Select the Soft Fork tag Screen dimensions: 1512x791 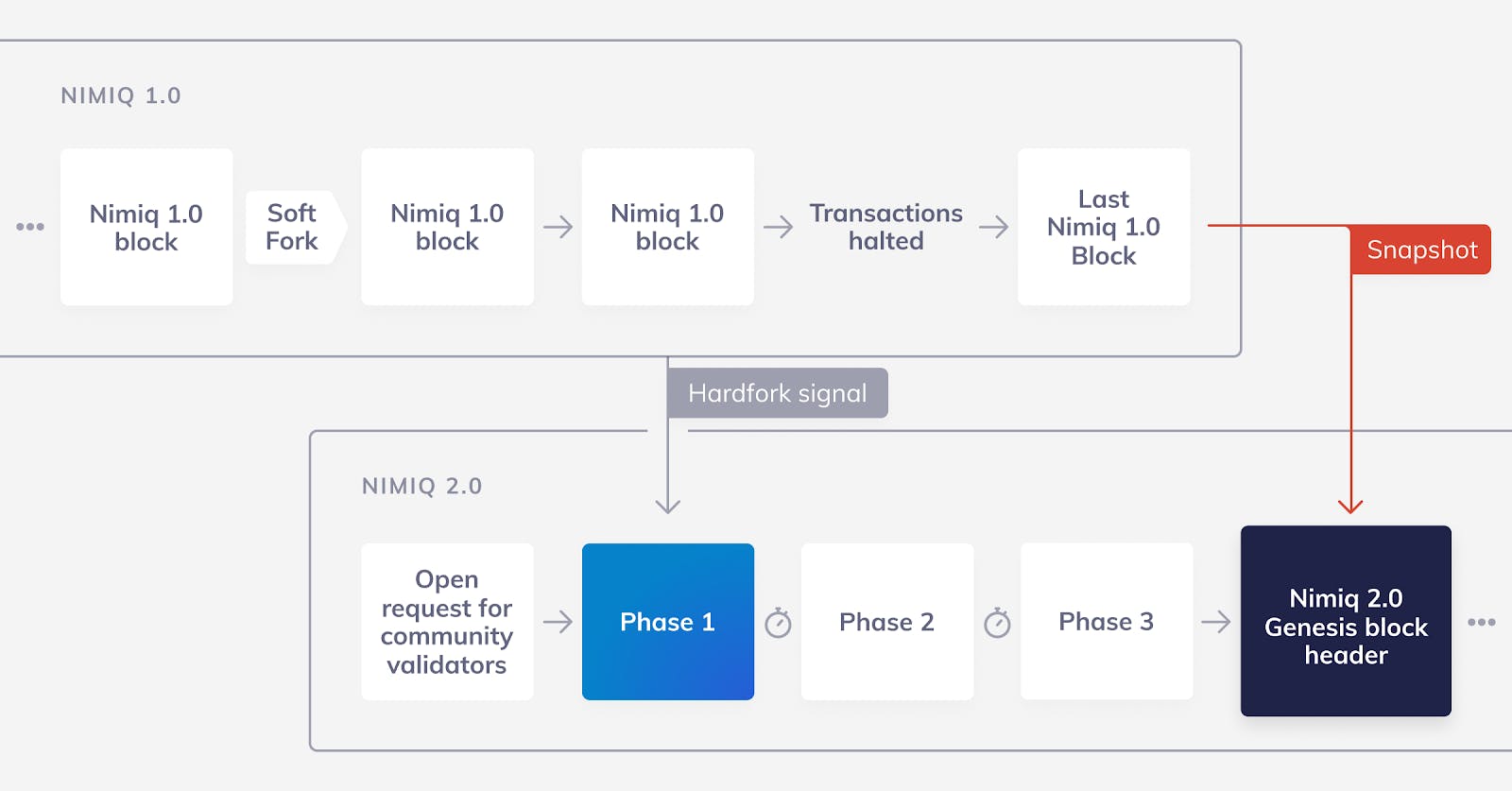pyautogui.click(x=294, y=227)
